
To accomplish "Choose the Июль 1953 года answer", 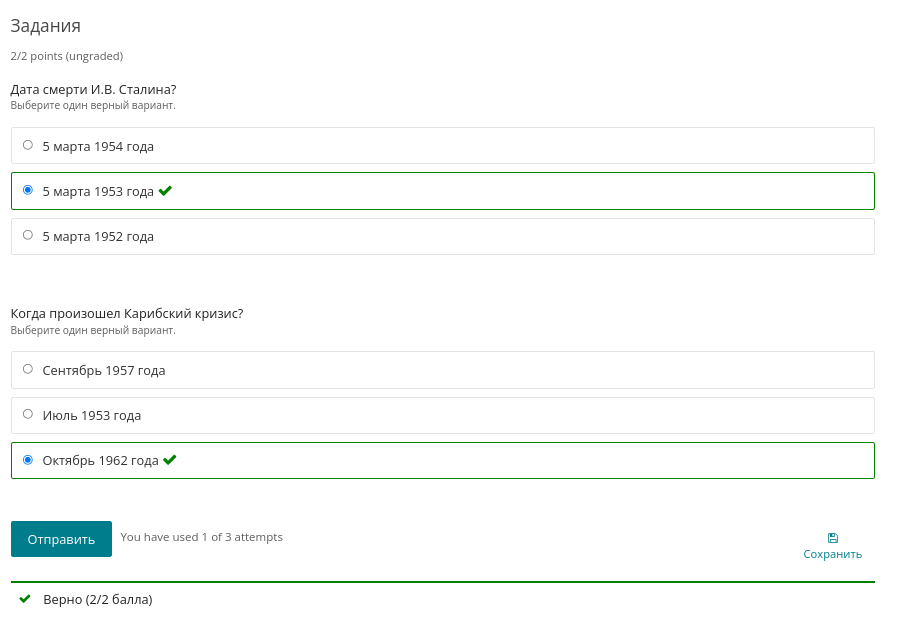I will tap(28, 414).
